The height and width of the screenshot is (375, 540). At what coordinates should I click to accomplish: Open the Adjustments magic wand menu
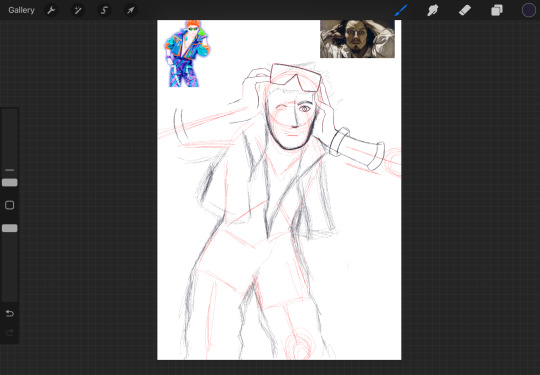click(78, 10)
